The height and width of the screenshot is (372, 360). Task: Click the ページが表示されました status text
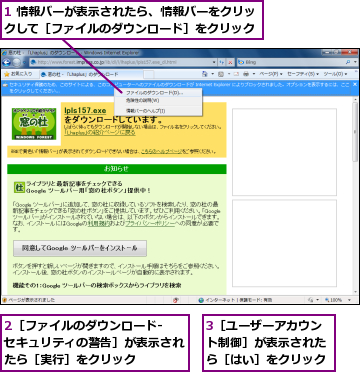pyautogui.click(x=32, y=300)
